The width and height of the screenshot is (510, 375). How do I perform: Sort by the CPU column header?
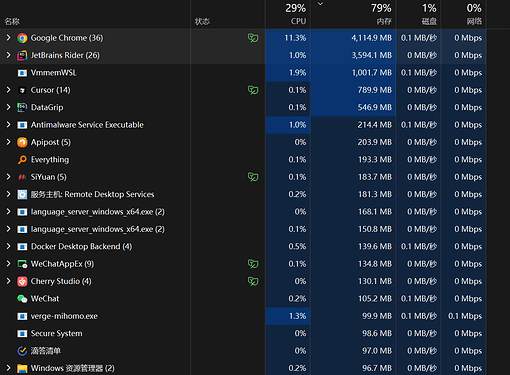pos(288,14)
